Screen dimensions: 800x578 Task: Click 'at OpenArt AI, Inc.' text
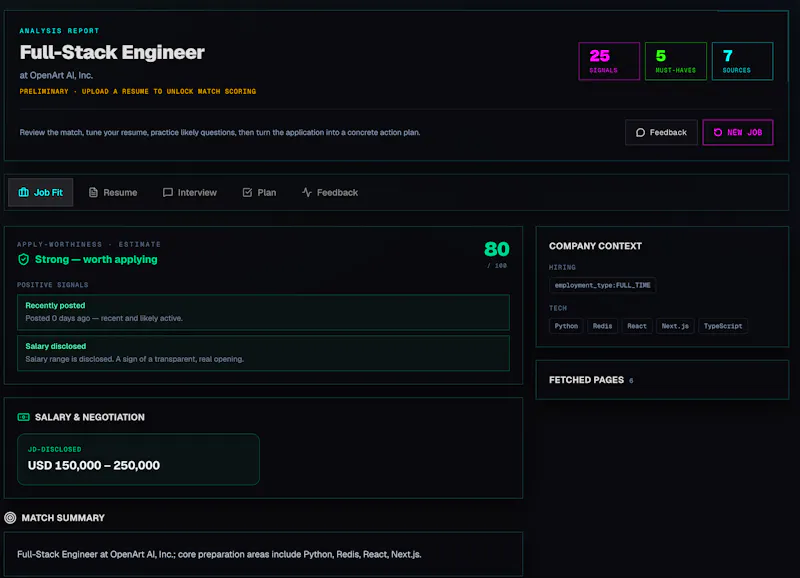[56, 76]
